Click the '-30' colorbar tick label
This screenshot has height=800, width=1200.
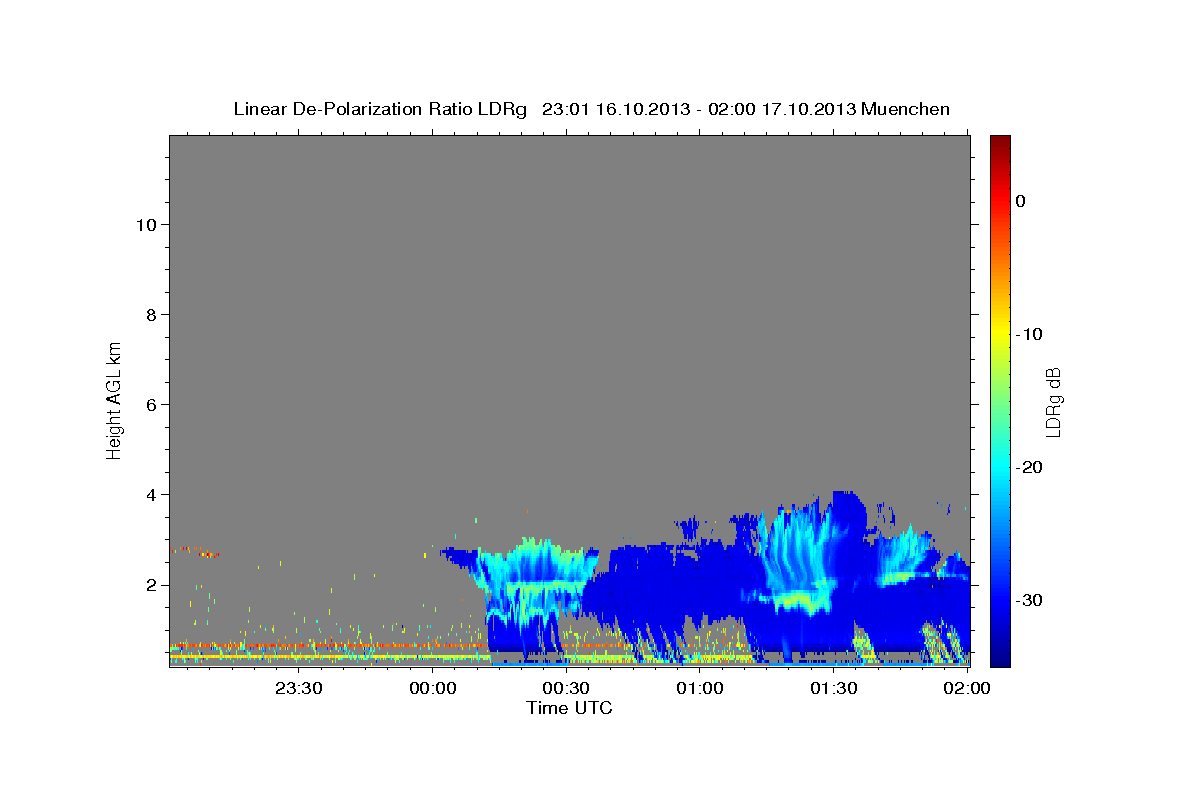[1030, 600]
